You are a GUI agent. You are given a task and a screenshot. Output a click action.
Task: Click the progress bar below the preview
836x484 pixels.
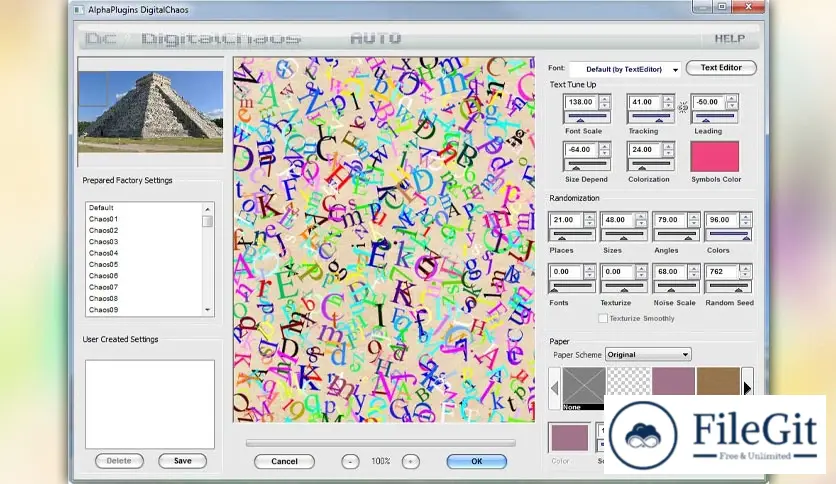pyautogui.click(x=381, y=442)
